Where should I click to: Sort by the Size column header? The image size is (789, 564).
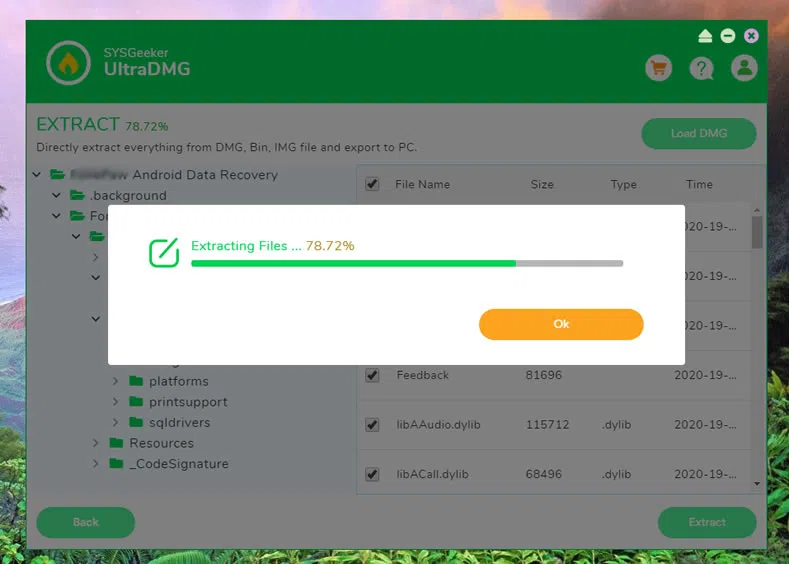(x=542, y=184)
